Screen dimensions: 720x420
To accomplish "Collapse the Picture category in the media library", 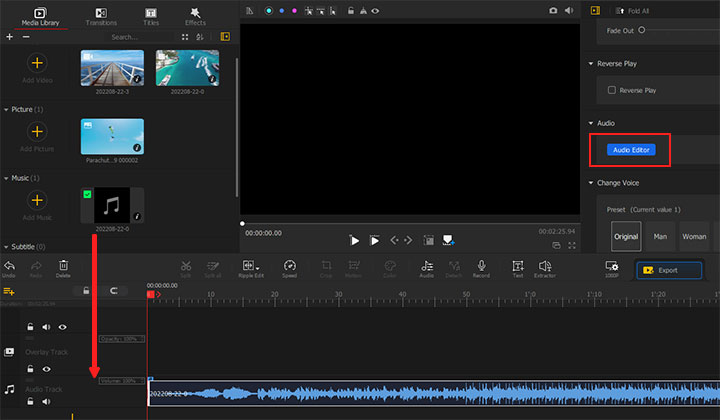I will coord(6,109).
